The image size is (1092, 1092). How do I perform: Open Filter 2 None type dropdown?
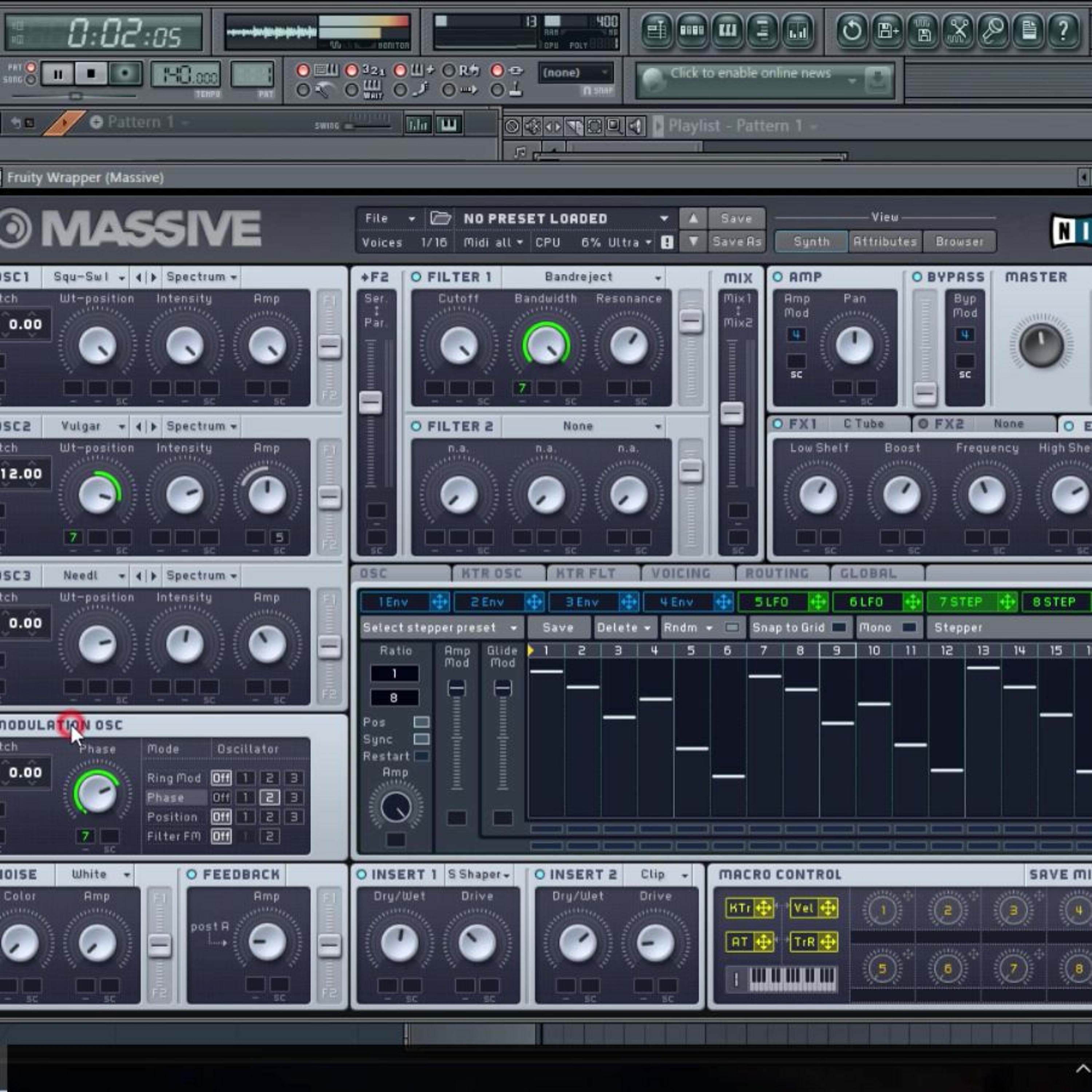pos(584,426)
